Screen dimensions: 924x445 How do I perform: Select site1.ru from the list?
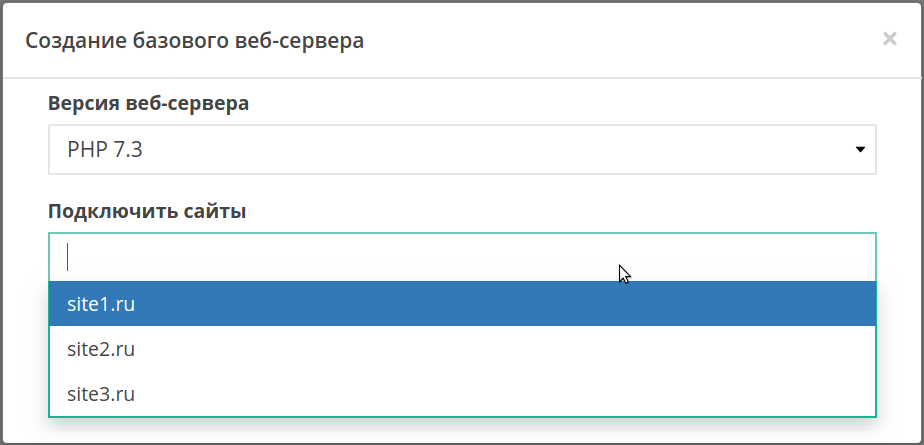tap(462, 304)
